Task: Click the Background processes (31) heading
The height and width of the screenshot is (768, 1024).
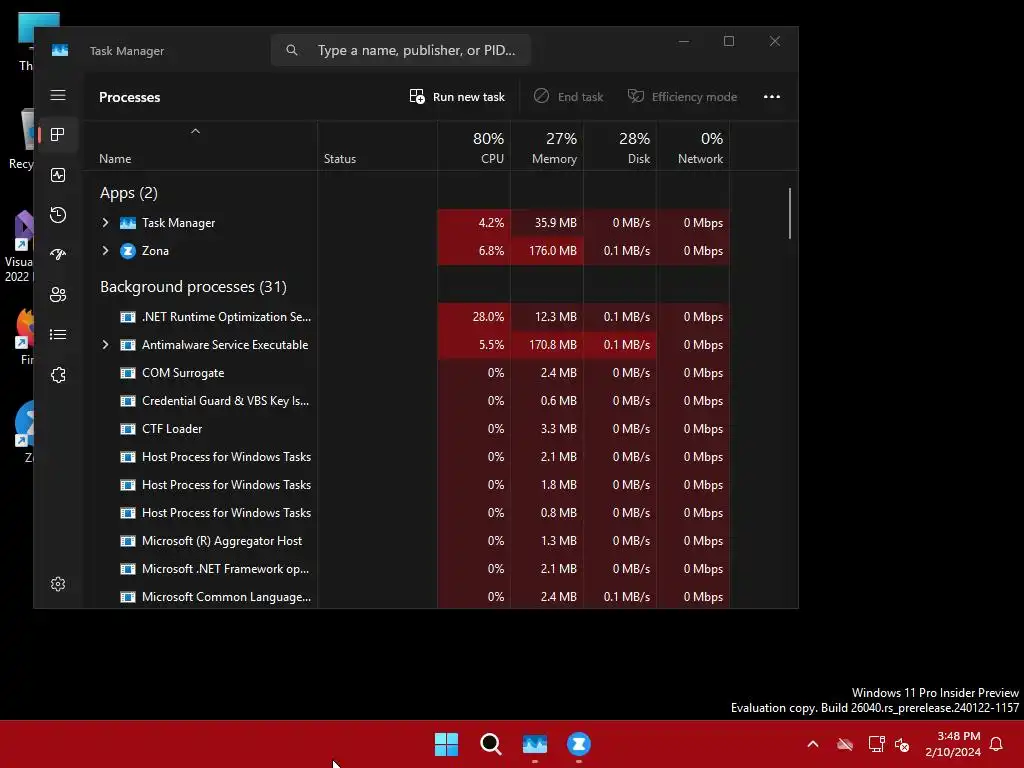Action: click(x=193, y=287)
